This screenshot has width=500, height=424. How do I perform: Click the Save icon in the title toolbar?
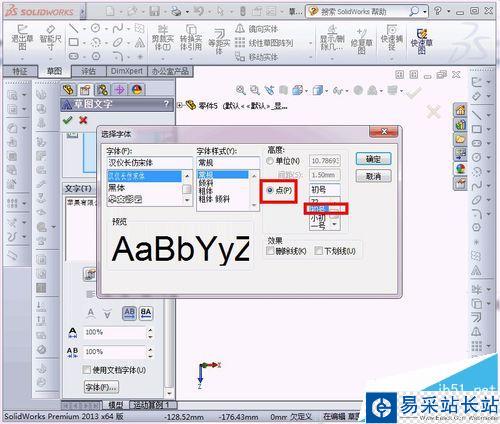(x=155, y=11)
